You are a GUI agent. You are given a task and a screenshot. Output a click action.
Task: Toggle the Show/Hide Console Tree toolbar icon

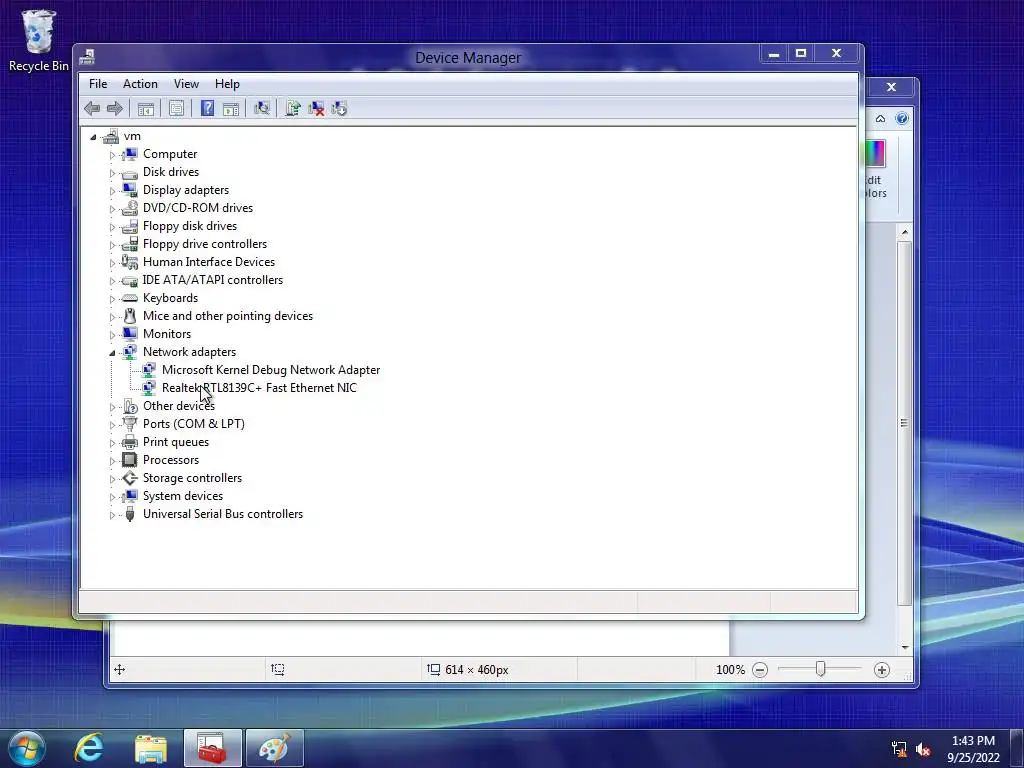click(x=146, y=108)
